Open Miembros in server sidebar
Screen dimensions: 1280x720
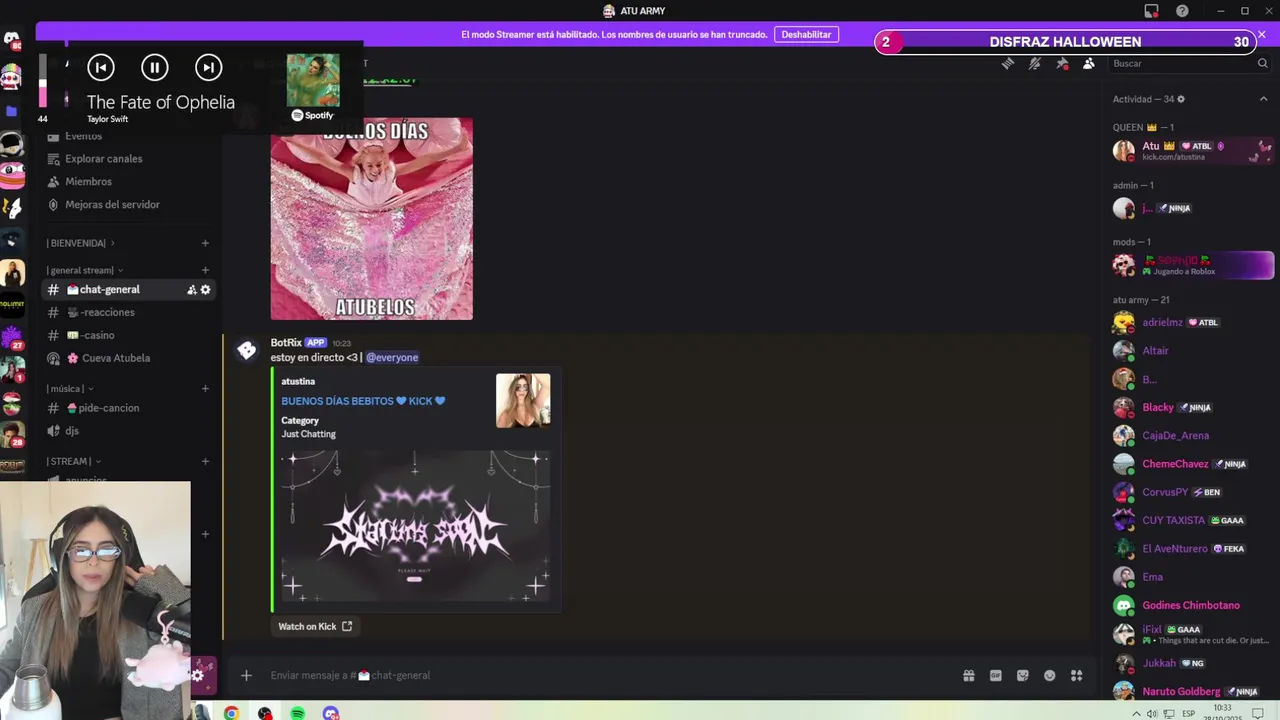point(88,182)
